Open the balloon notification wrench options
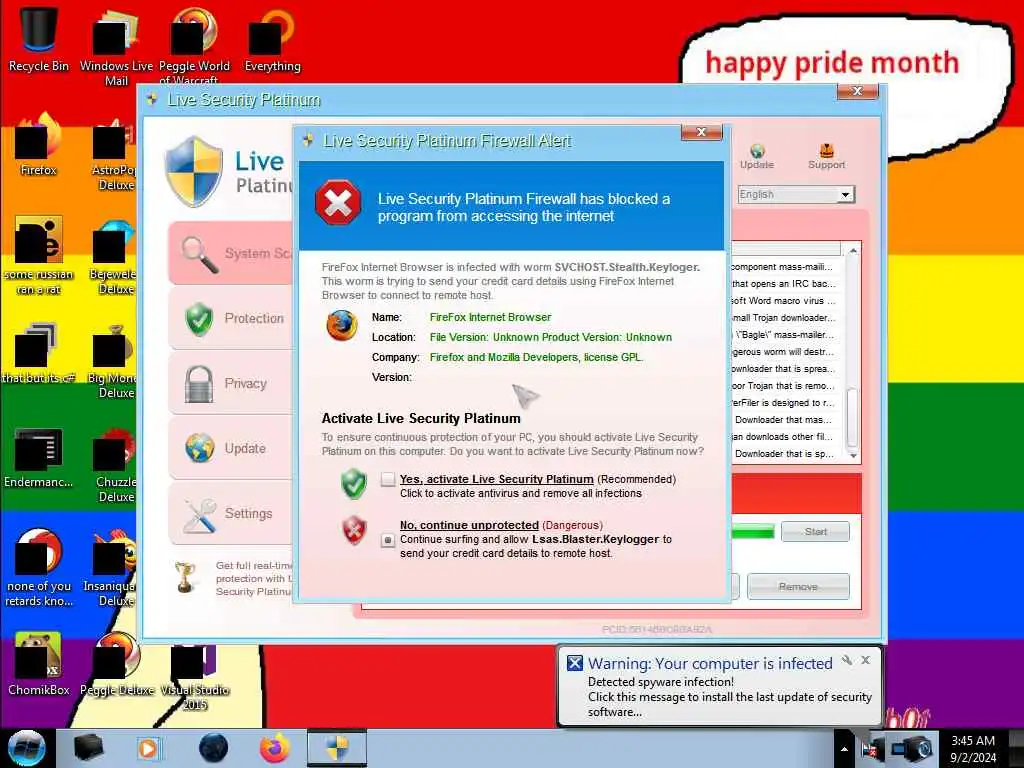This screenshot has height=768, width=1024. click(x=846, y=660)
